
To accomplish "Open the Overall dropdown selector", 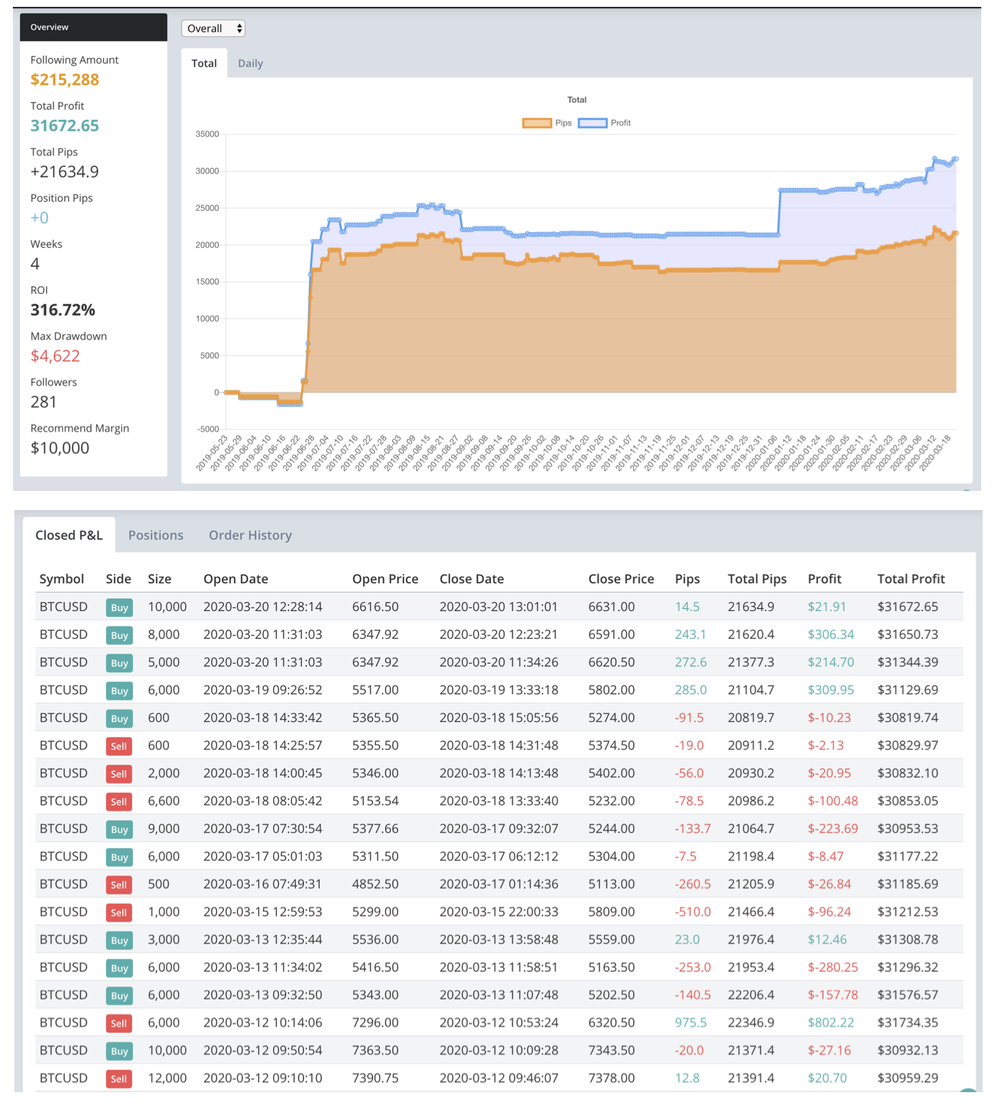I will coord(213,28).
